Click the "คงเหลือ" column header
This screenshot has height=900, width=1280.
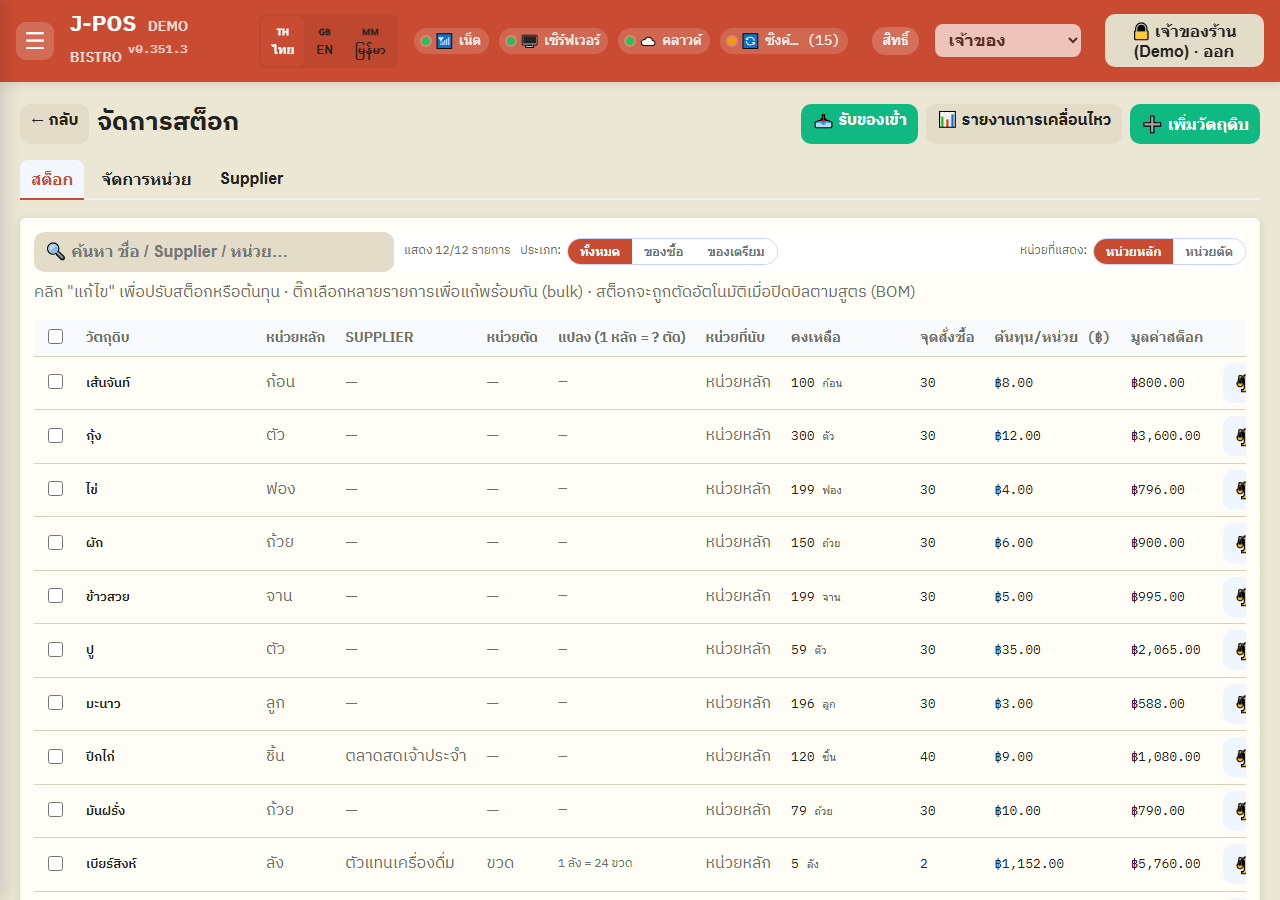(x=816, y=337)
